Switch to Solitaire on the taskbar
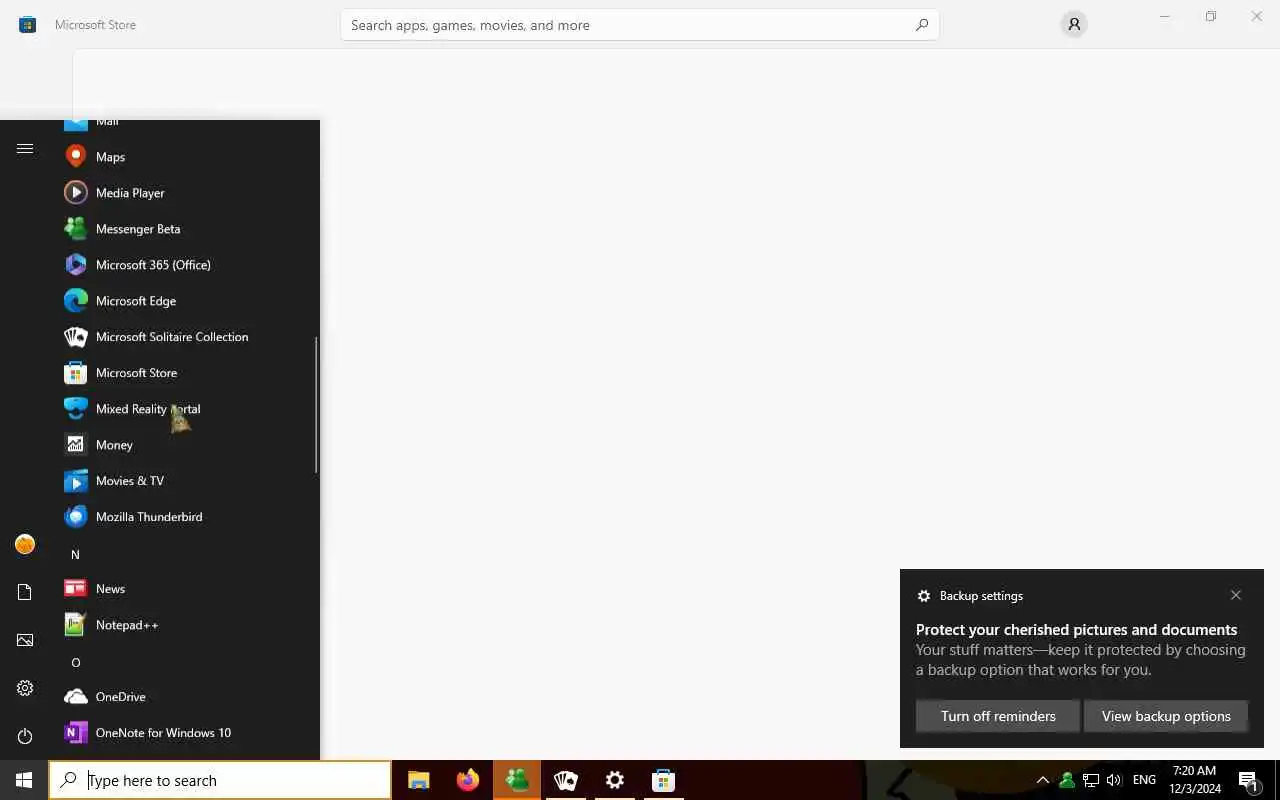1280x800 pixels. tap(566, 780)
